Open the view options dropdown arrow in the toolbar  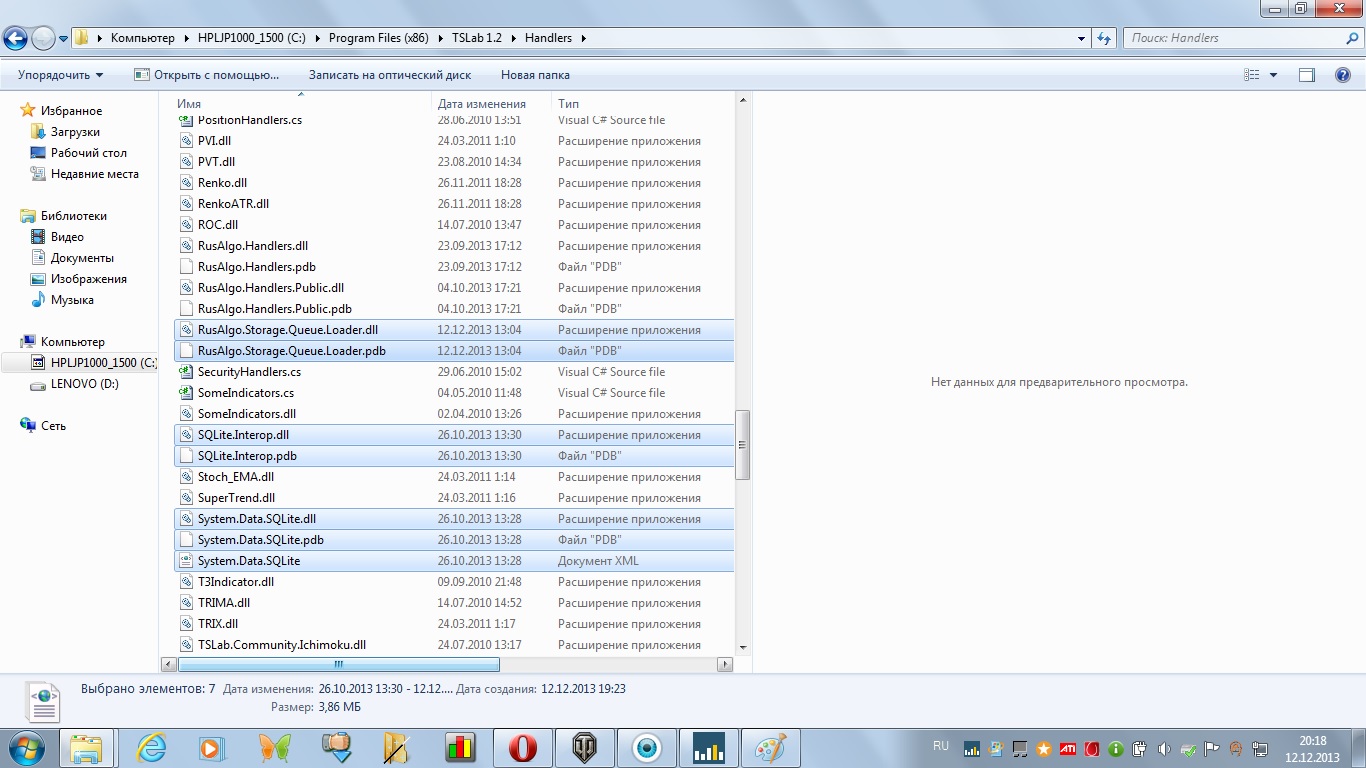coord(1273,75)
